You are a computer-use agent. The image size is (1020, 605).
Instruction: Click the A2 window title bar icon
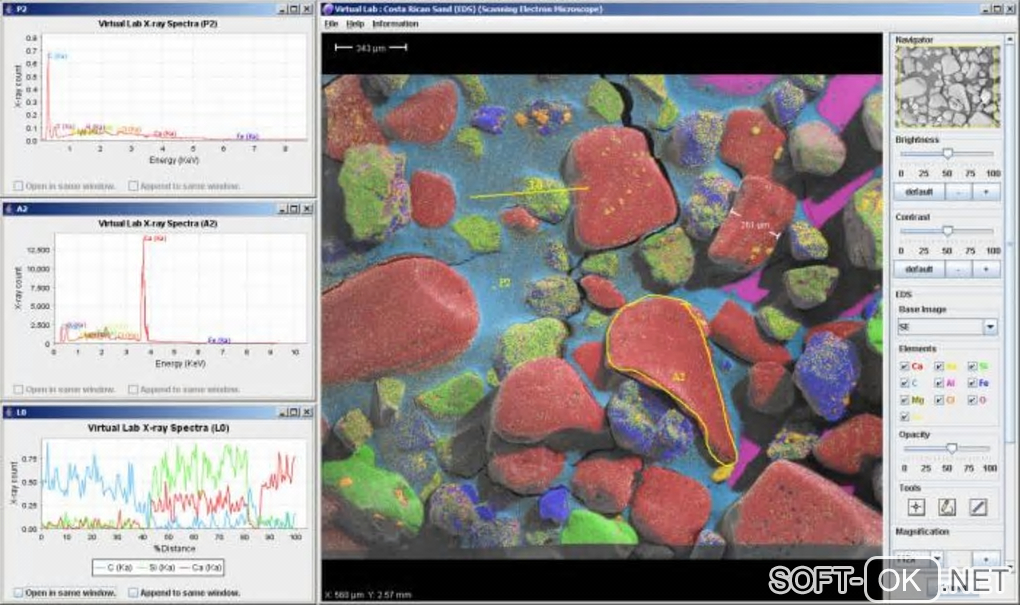8,209
